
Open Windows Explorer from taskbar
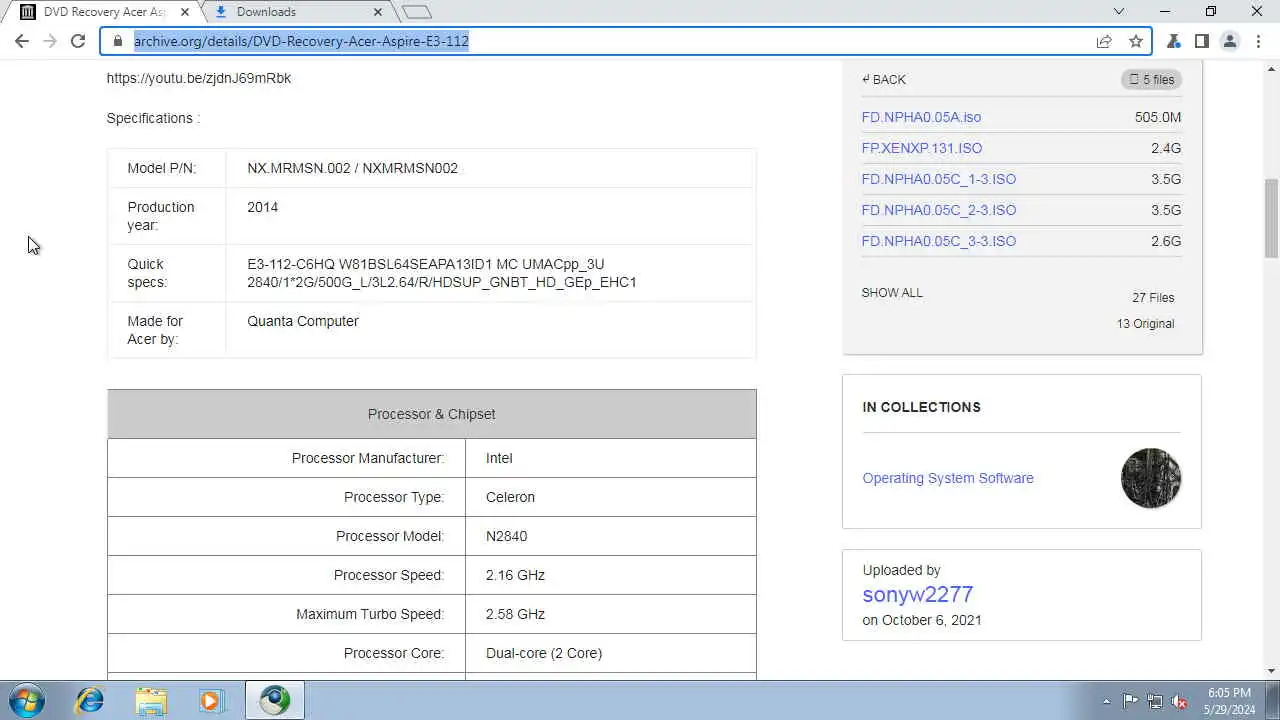click(x=151, y=700)
